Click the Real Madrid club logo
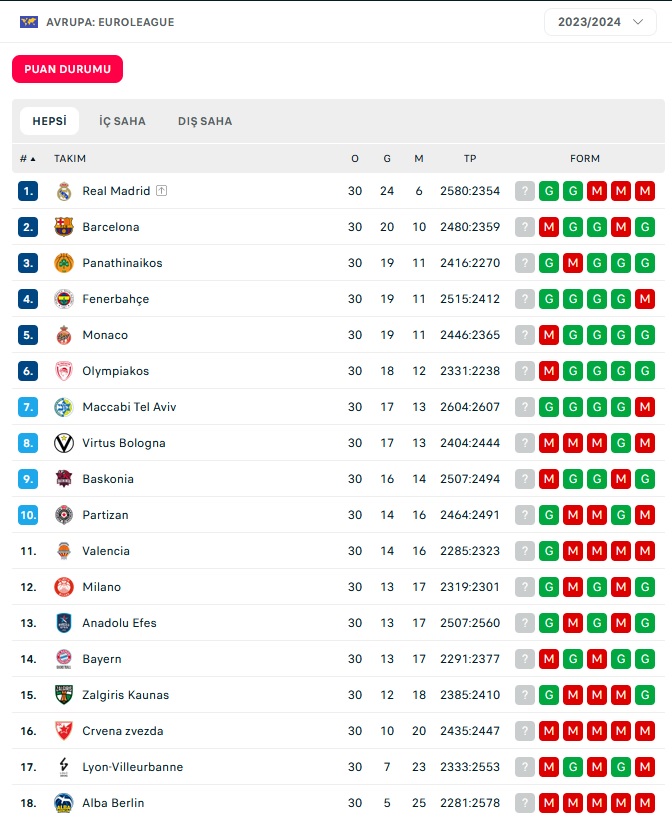 (64, 191)
